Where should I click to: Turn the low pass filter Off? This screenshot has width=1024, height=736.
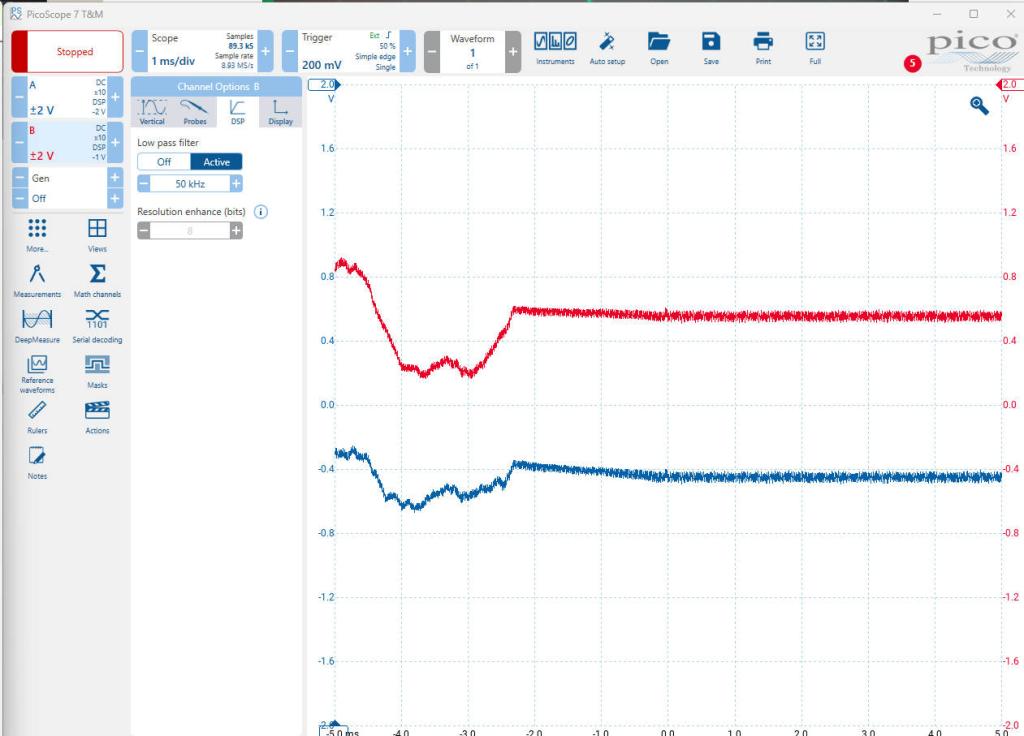pyautogui.click(x=163, y=162)
